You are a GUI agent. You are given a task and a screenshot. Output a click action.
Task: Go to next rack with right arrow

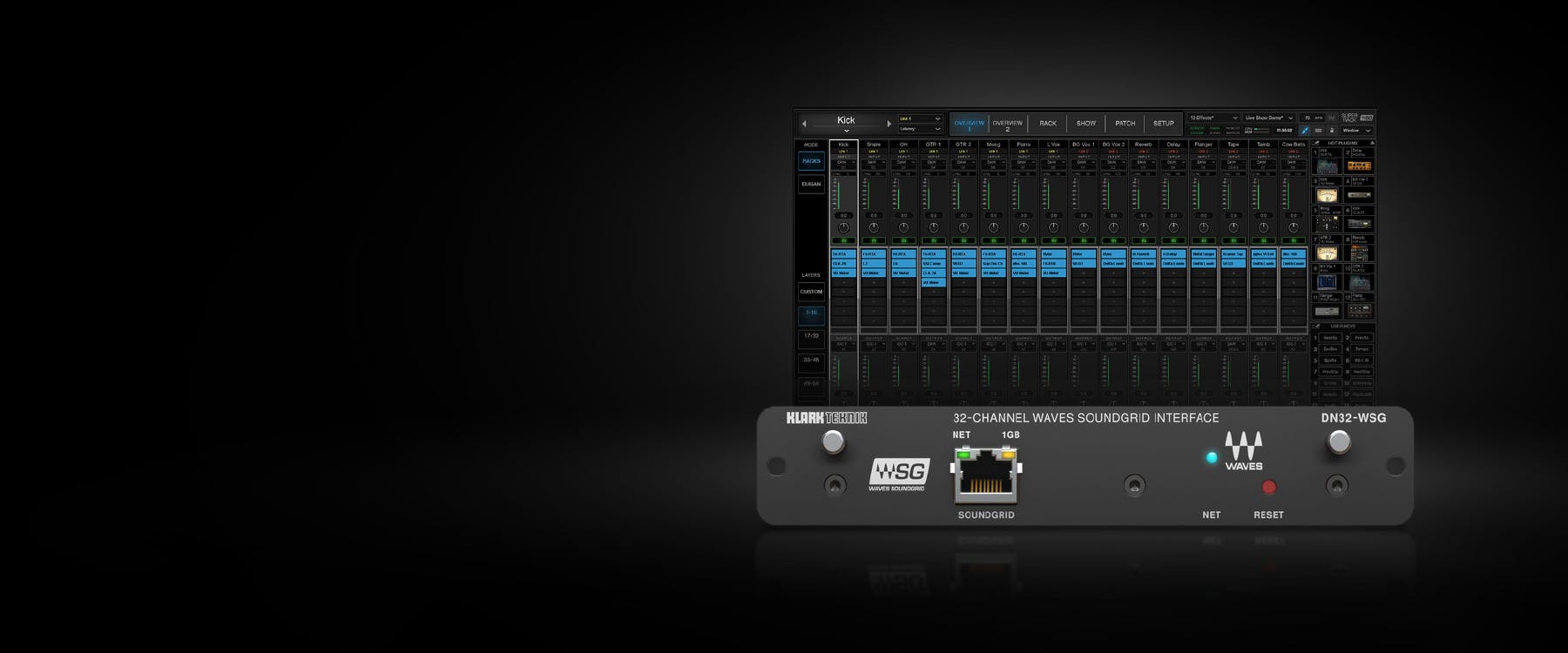coord(889,124)
